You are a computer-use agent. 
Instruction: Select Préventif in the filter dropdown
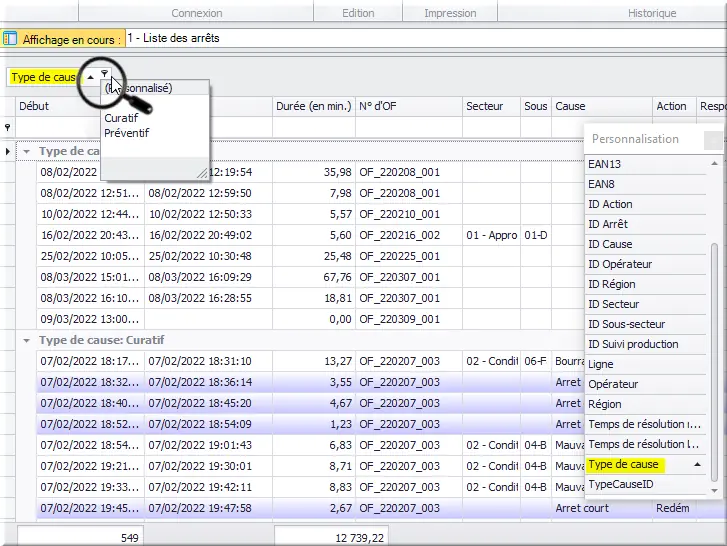coord(127,133)
